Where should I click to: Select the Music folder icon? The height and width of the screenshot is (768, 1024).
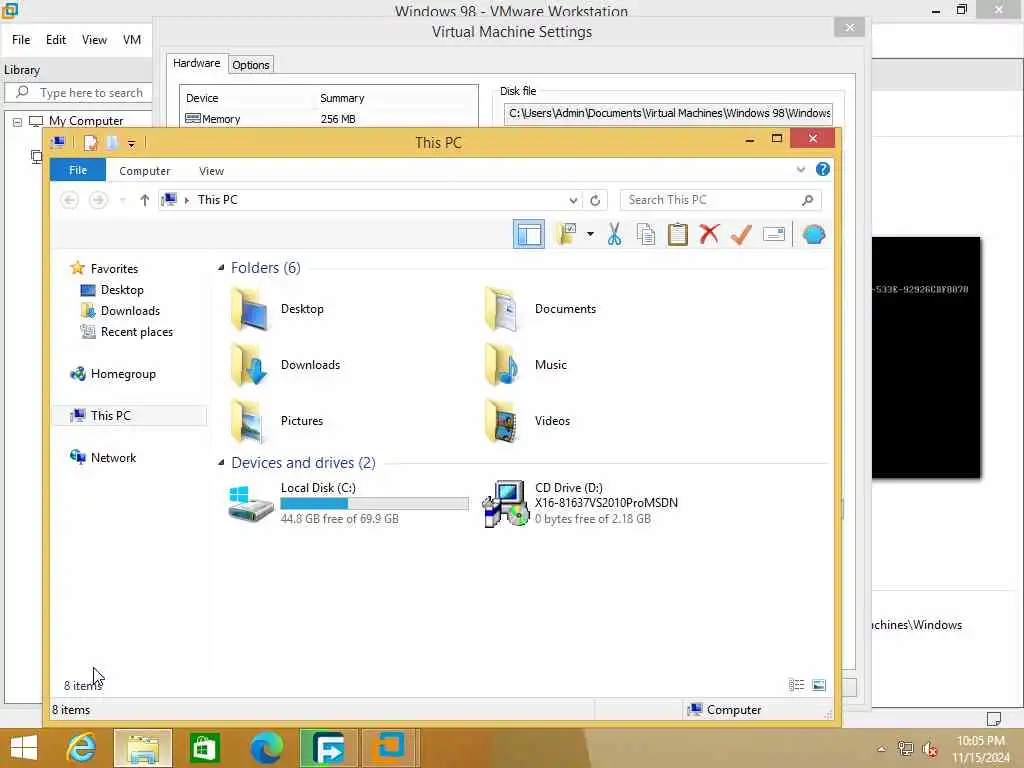pos(503,365)
